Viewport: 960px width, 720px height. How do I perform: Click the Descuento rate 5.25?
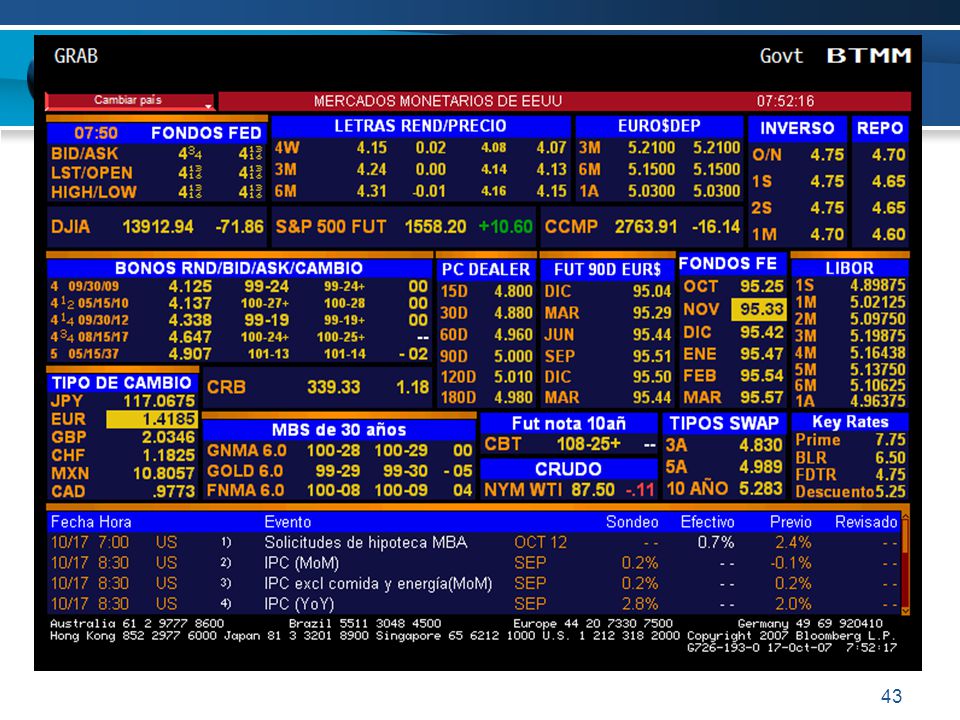point(890,492)
